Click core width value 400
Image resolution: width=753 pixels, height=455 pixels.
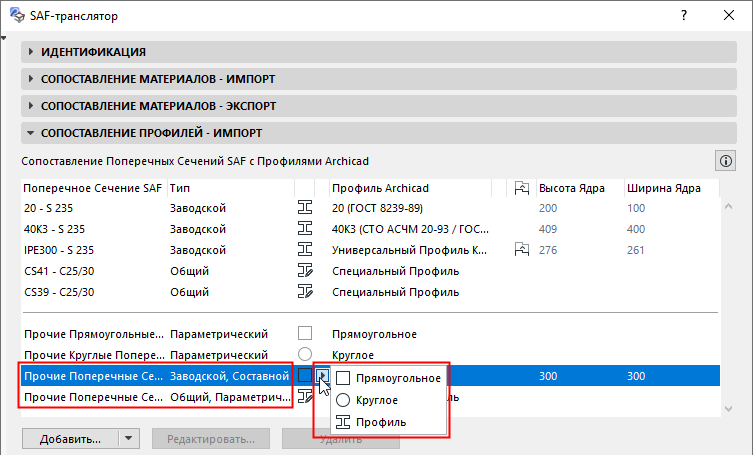[x=636, y=229]
